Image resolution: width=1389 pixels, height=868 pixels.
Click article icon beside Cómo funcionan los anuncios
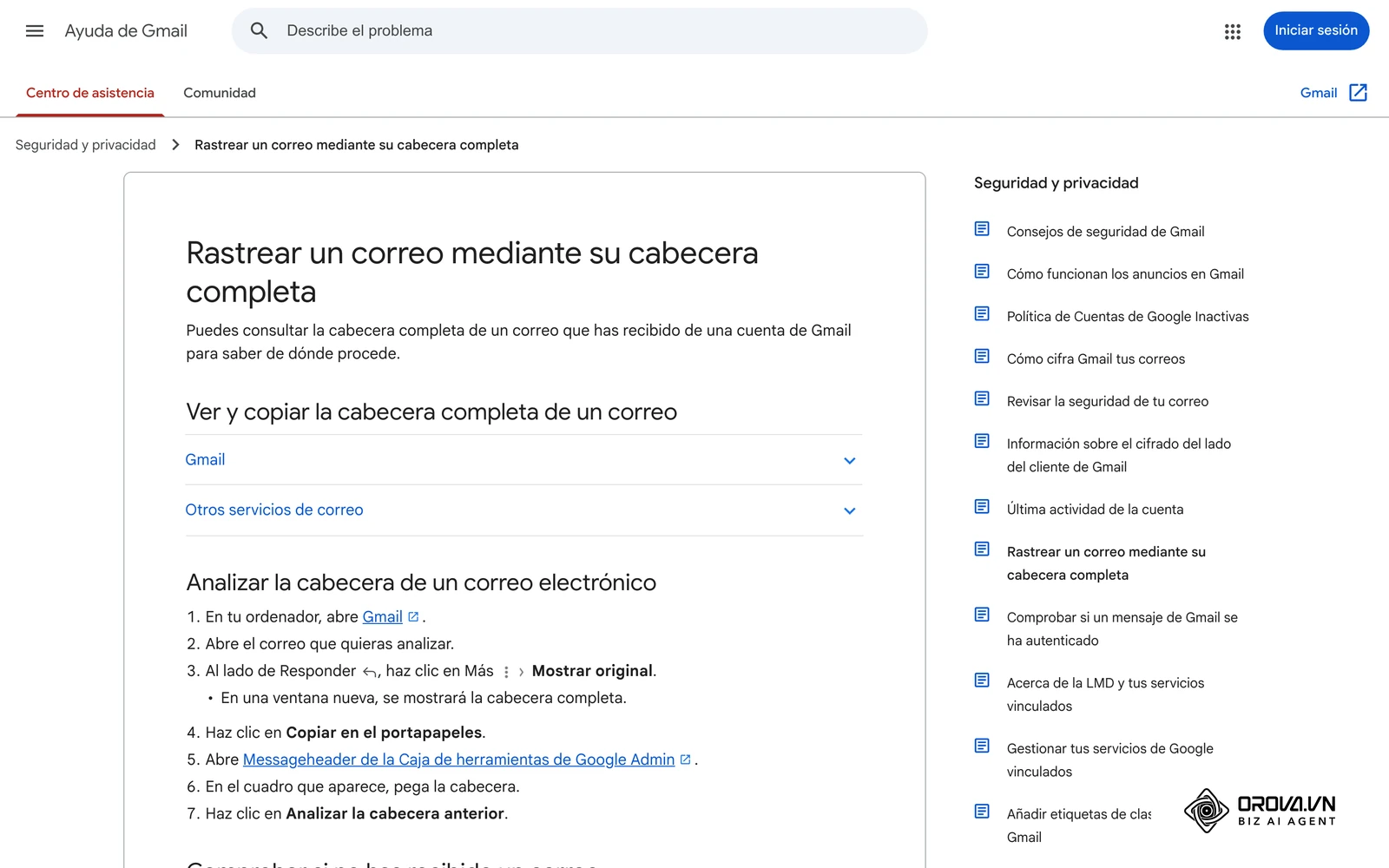(x=982, y=272)
